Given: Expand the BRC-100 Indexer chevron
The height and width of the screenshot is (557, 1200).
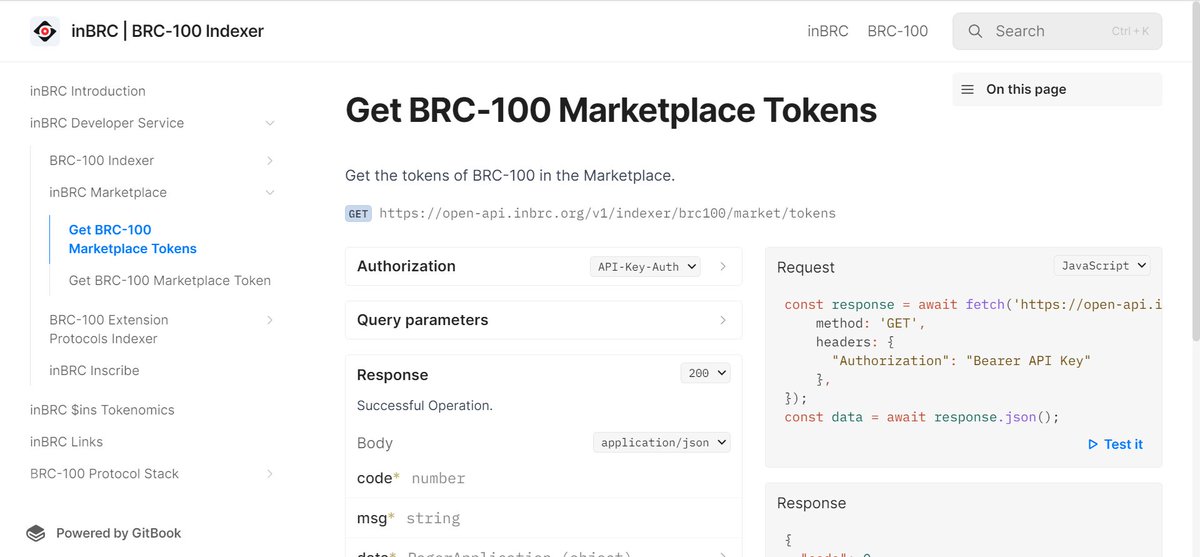Looking at the screenshot, I should [x=270, y=160].
